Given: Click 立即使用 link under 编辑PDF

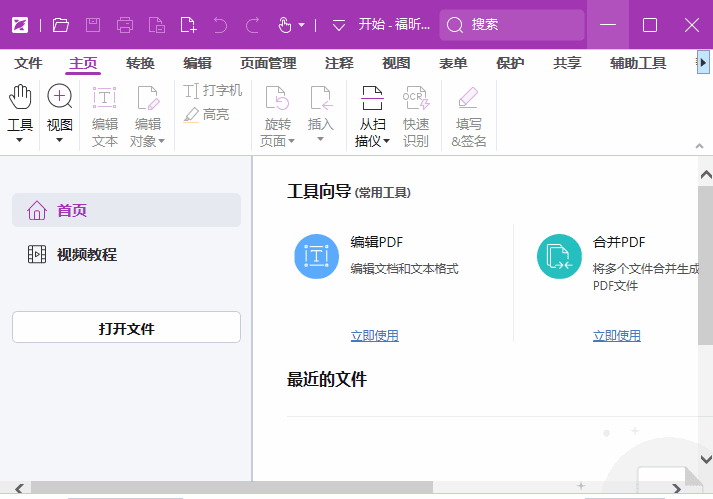Looking at the screenshot, I should (375, 336).
